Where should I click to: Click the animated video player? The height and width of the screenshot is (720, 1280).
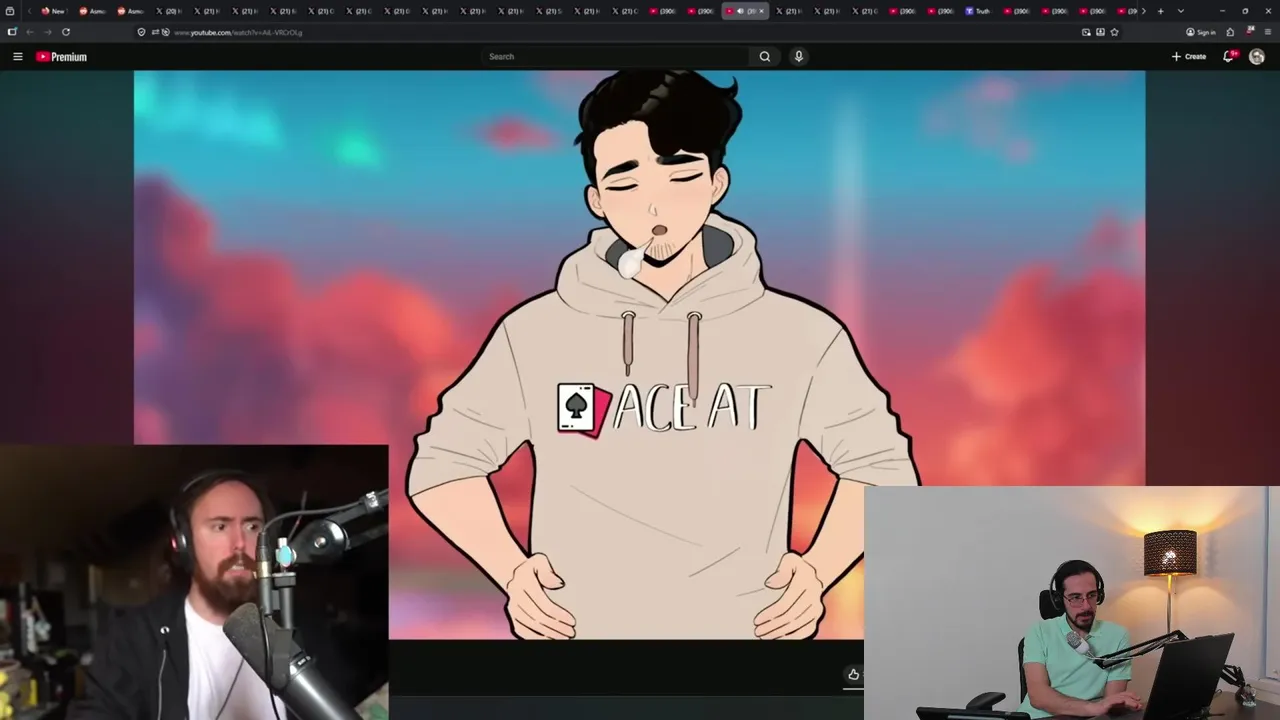[x=640, y=355]
